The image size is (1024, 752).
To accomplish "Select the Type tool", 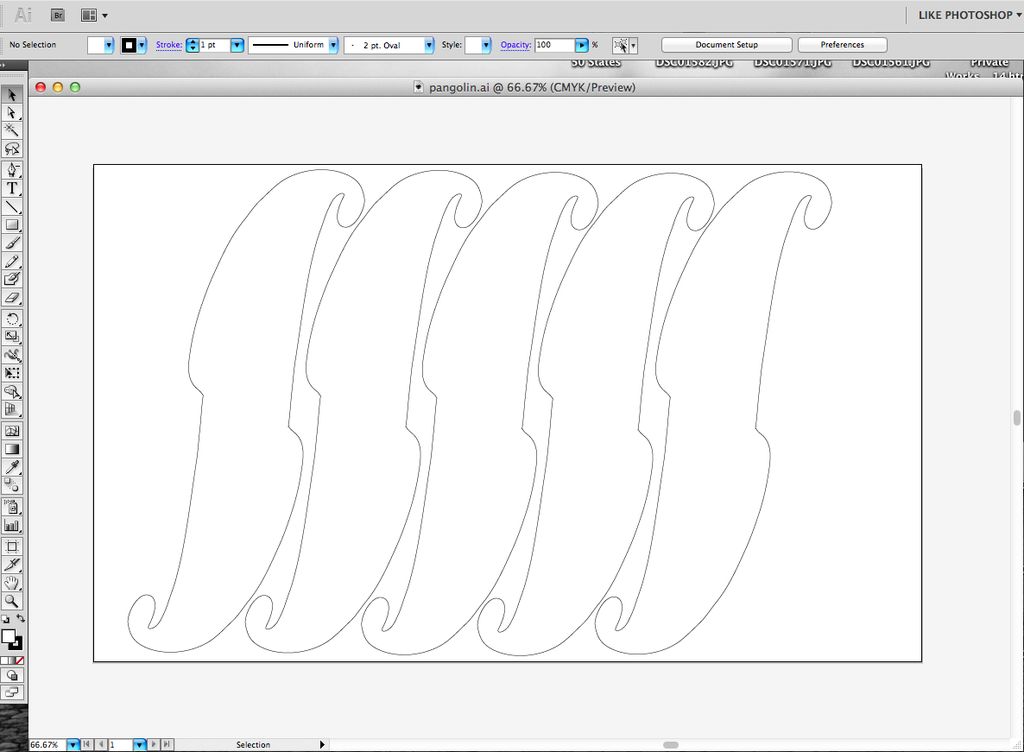I will tap(12, 188).
